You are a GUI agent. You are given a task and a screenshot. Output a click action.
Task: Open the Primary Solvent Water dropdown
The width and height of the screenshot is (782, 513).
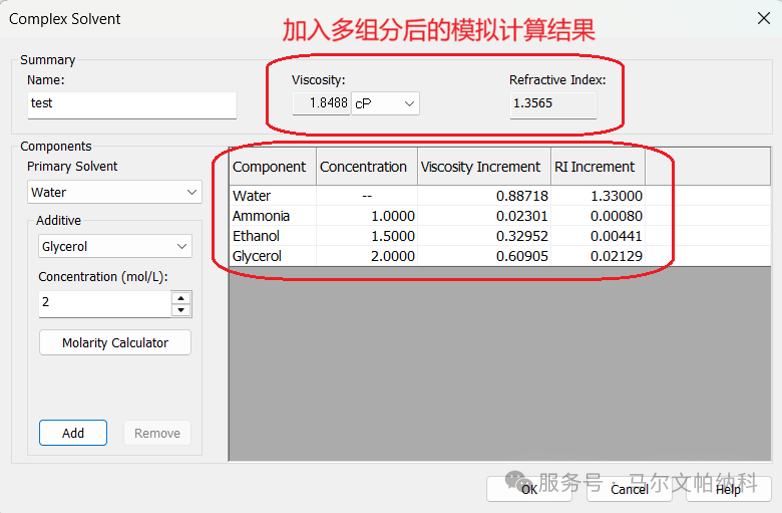pos(115,192)
